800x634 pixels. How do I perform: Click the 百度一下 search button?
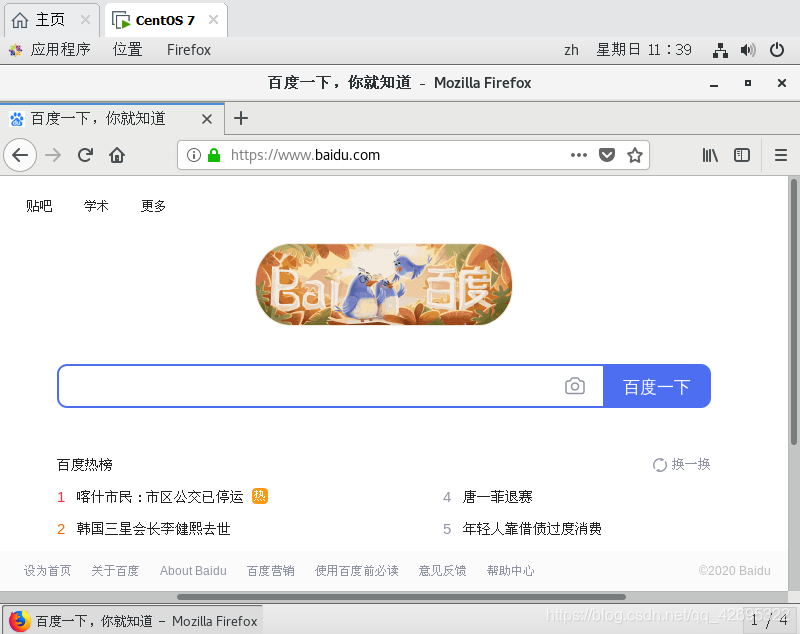(657, 386)
